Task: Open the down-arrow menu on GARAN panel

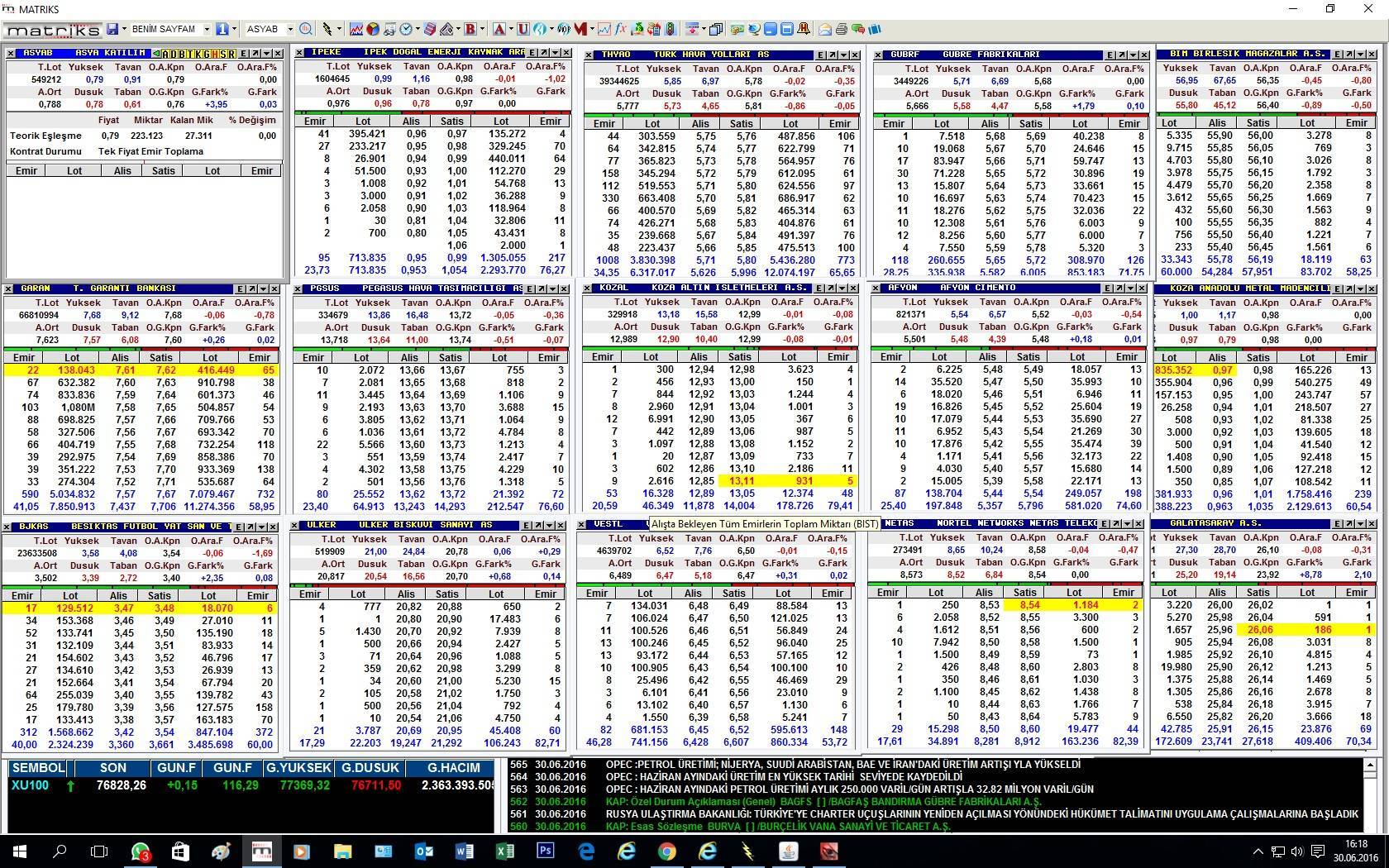Action: click(263, 289)
